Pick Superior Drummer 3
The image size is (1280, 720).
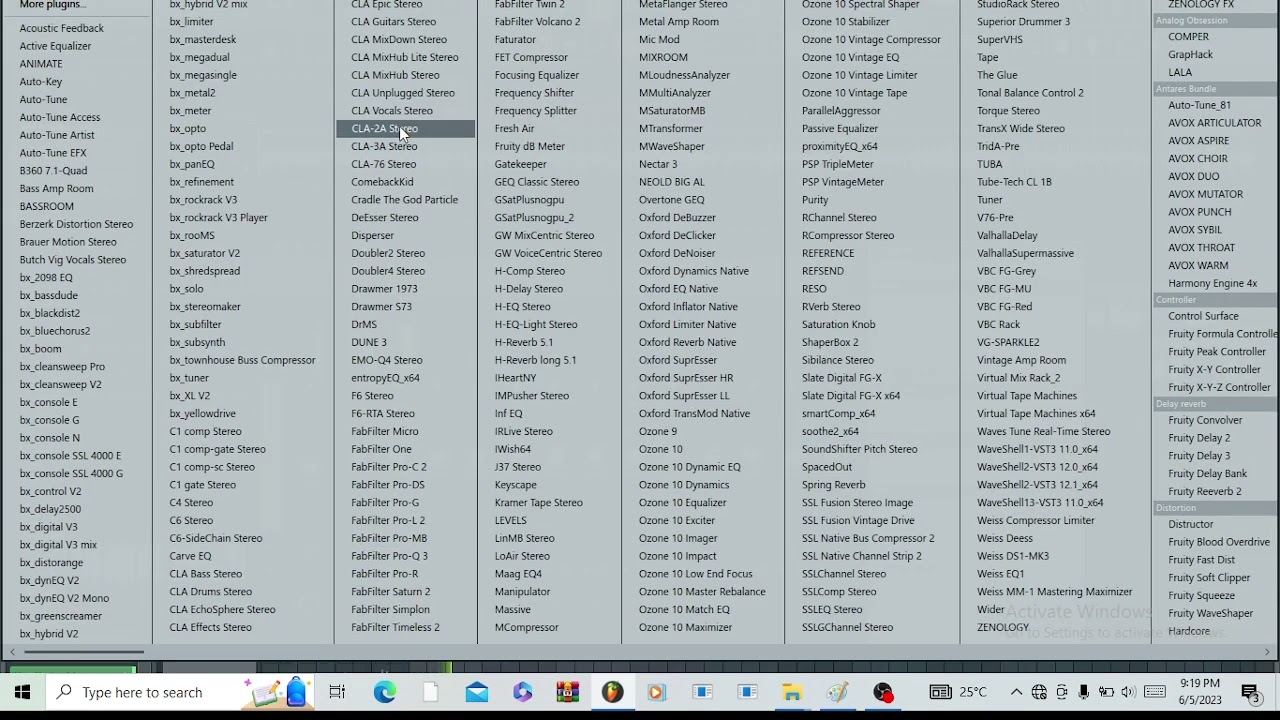click(1023, 21)
